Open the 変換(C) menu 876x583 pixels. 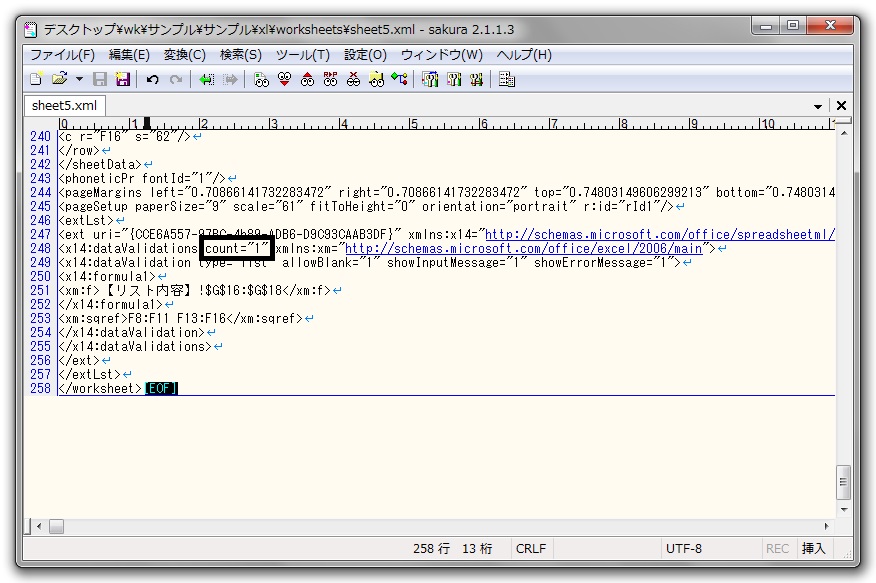(x=185, y=55)
